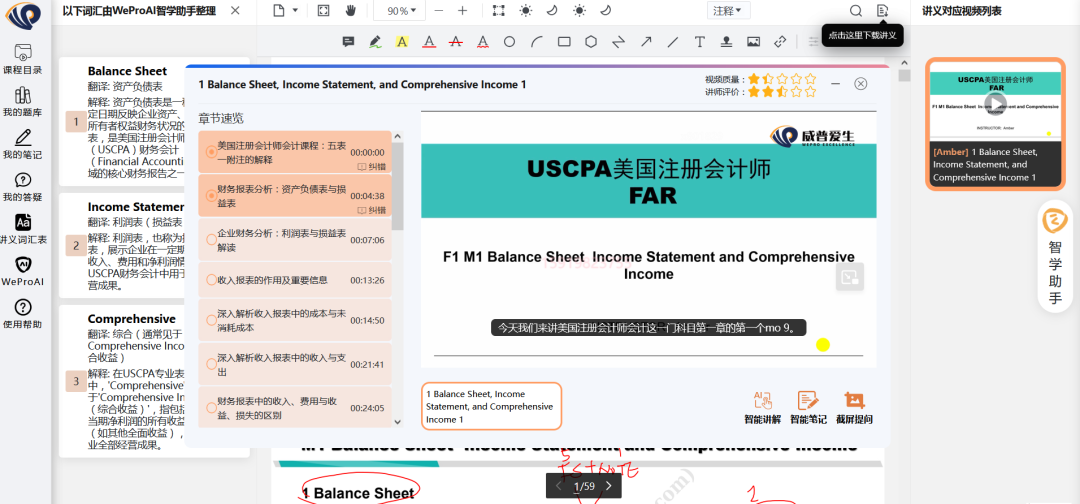Screen dimensions: 1080x504
Task: Select the underline text tool
Action: point(429,42)
